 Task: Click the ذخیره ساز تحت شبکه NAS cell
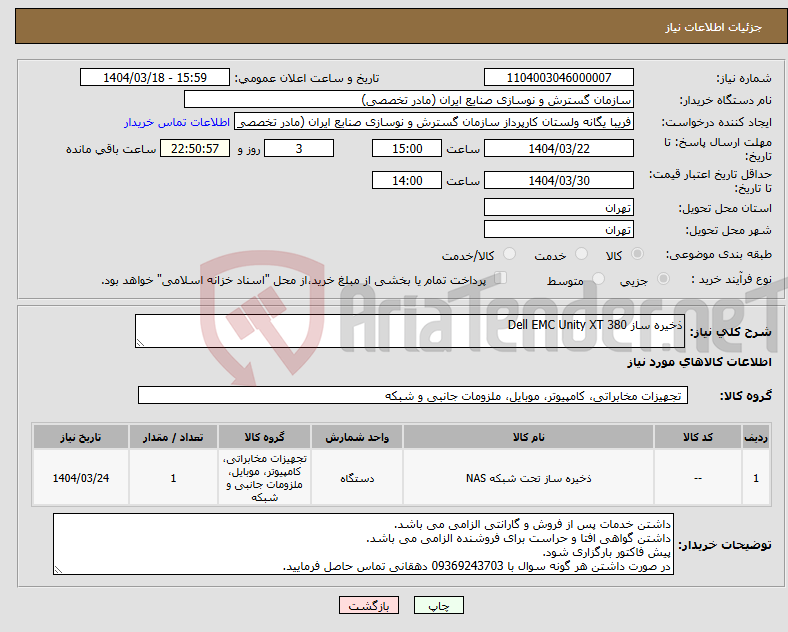click(528, 478)
